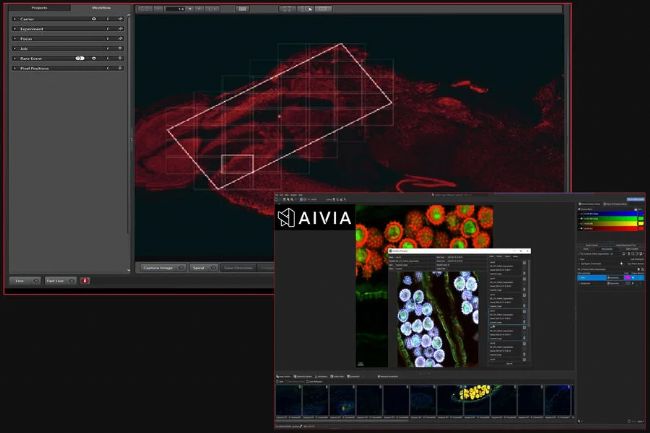This screenshot has width=650, height=433.
Task: Expand the Experiment section
Action: click(15, 29)
